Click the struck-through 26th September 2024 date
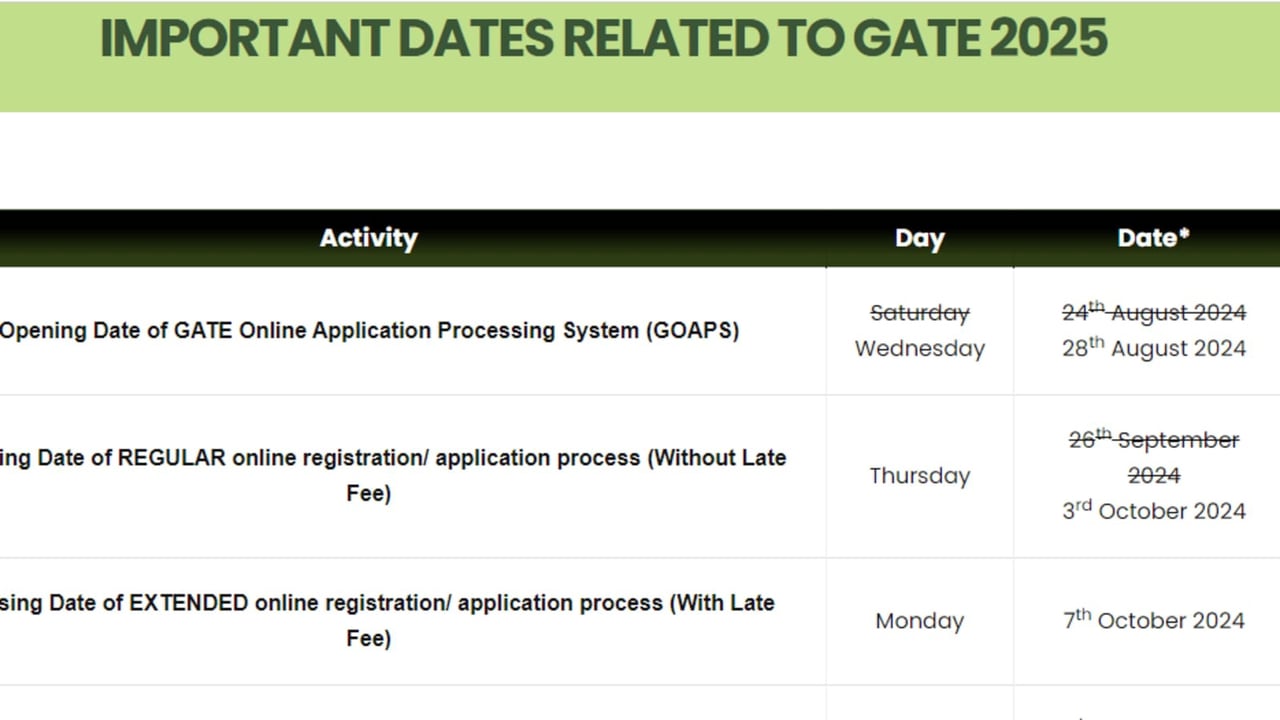 coord(1153,457)
